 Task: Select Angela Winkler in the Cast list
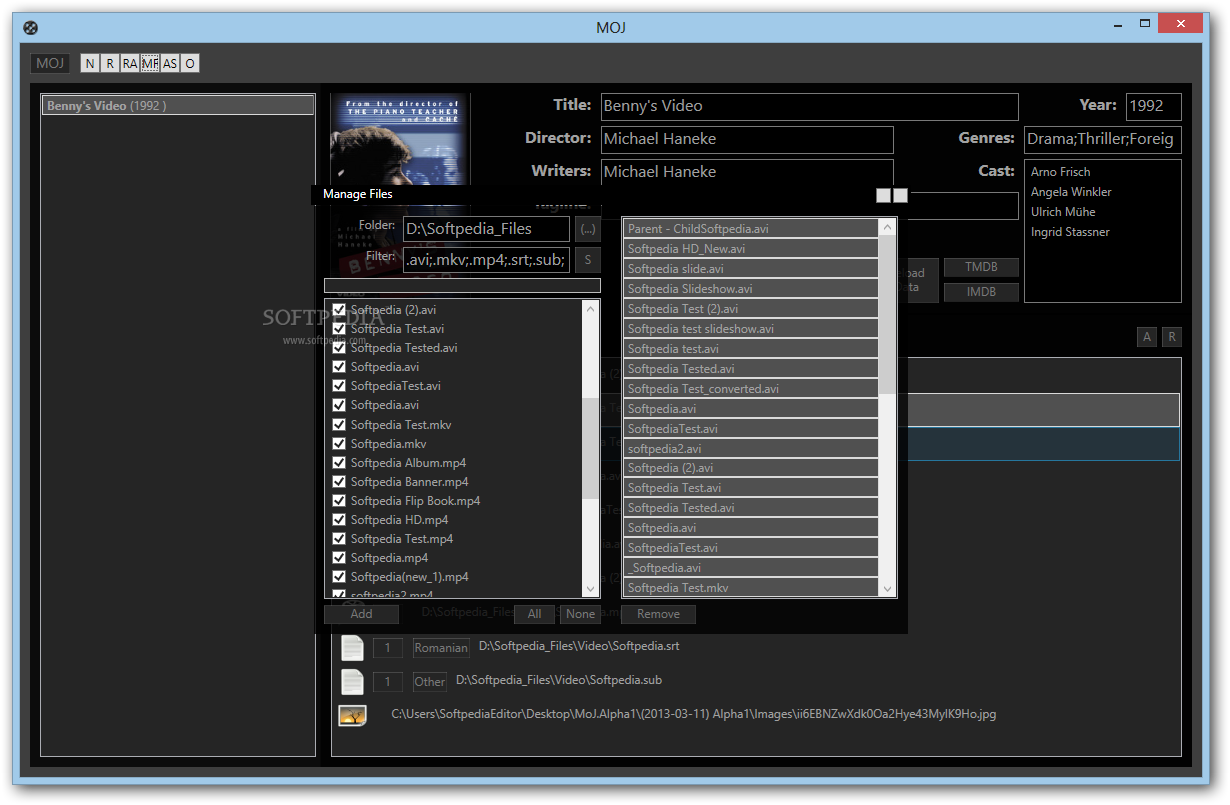[x=1071, y=192]
